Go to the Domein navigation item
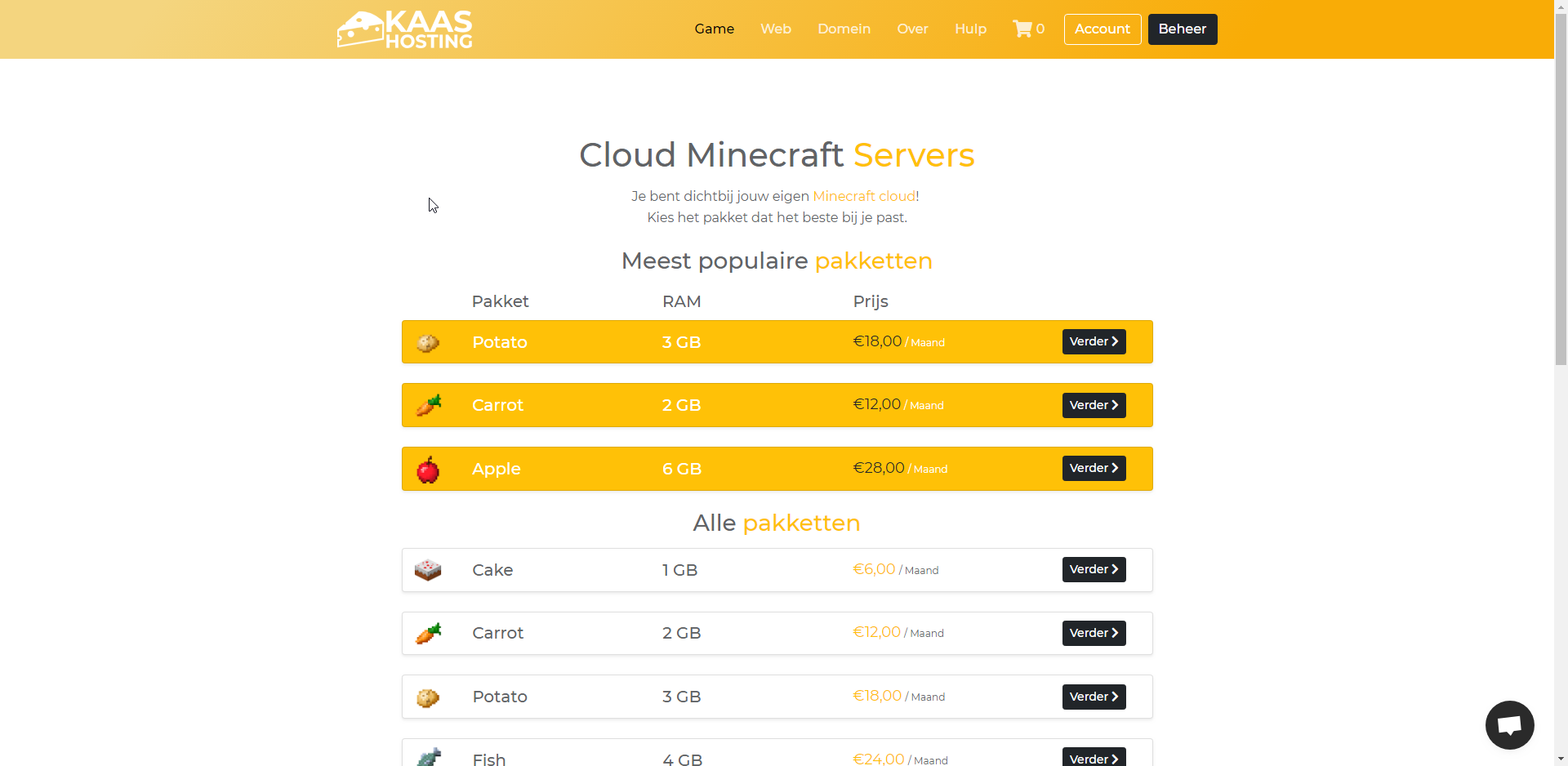 (x=844, y=29)
